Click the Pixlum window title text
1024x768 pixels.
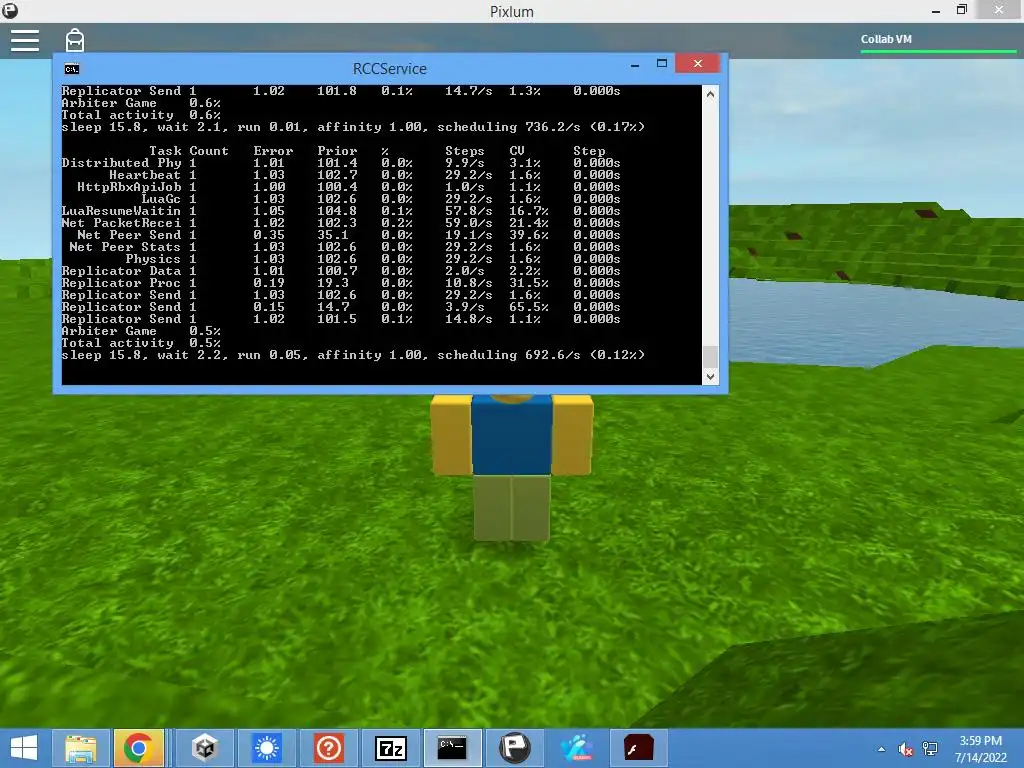[512, 12]
